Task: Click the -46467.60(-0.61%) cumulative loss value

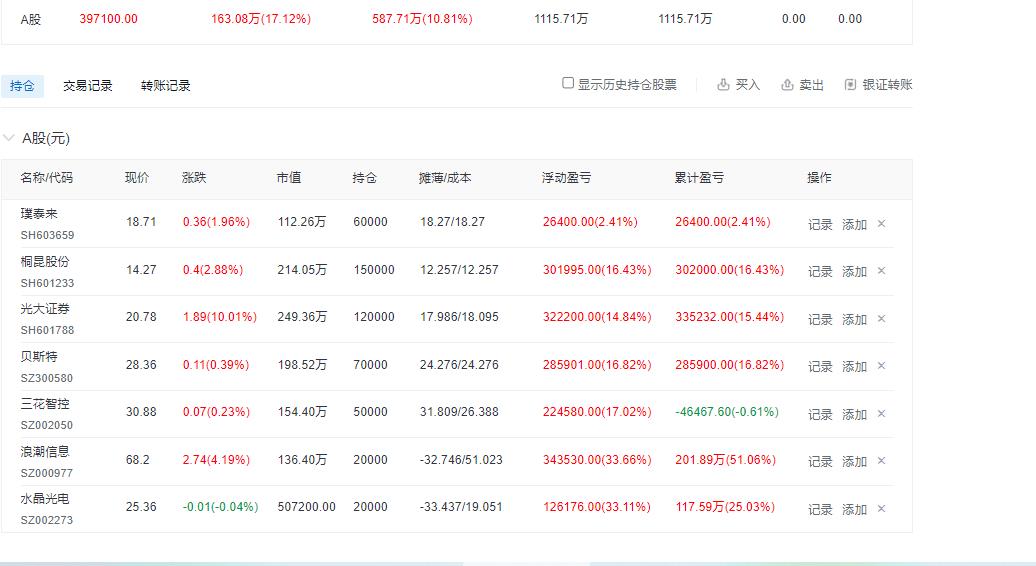Action: [727, 412]
